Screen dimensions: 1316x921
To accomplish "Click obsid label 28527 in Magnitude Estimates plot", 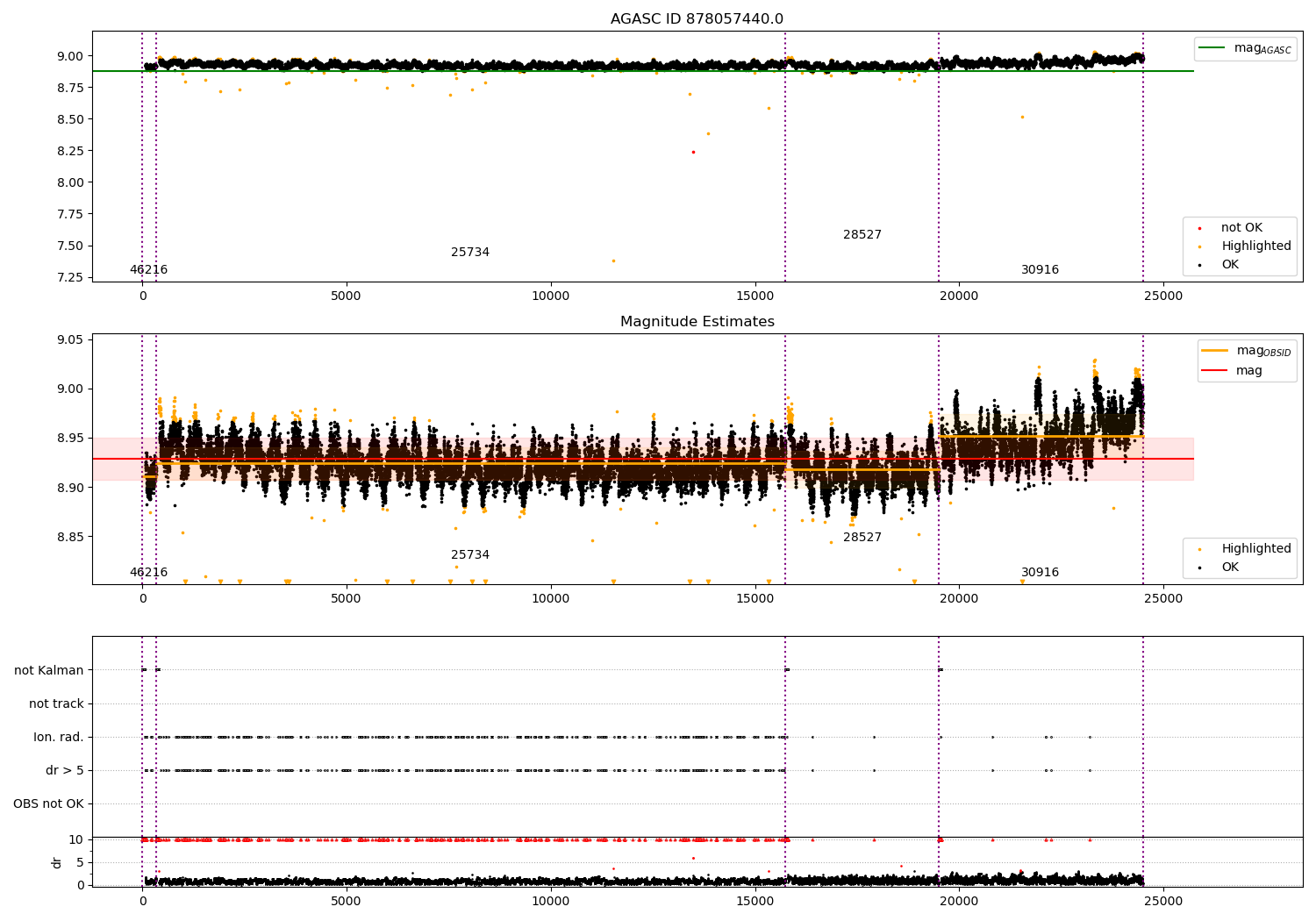I will point(862,538).
